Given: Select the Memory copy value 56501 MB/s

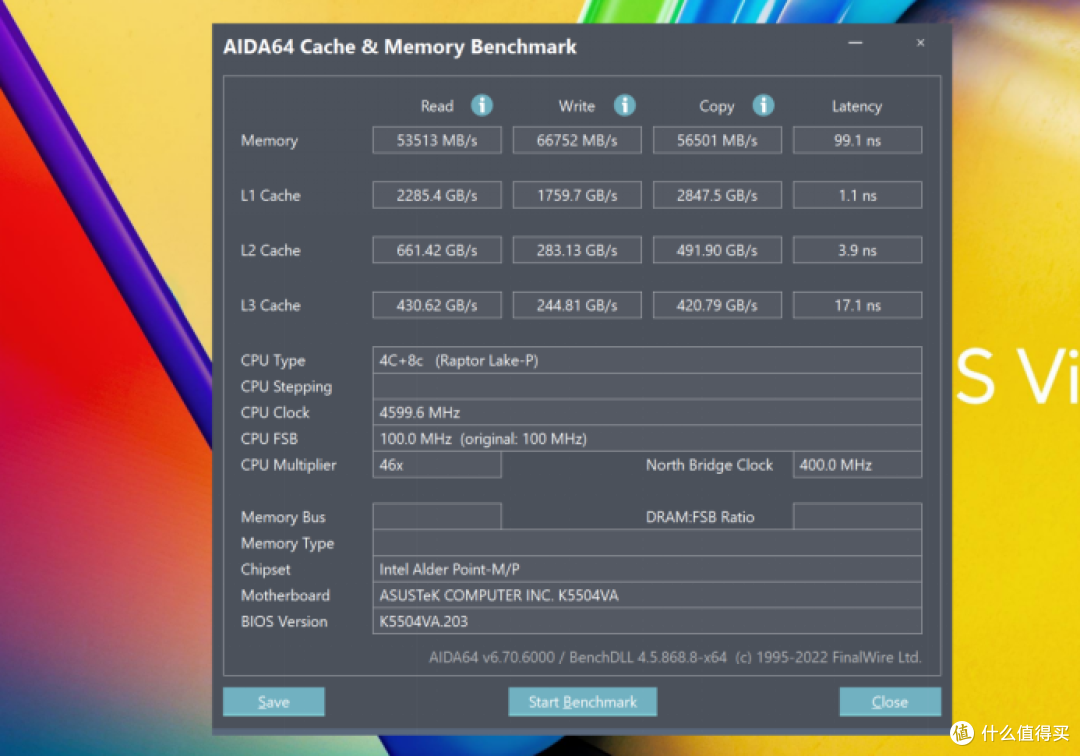Looking at the screenshot, I should [717, 140].
